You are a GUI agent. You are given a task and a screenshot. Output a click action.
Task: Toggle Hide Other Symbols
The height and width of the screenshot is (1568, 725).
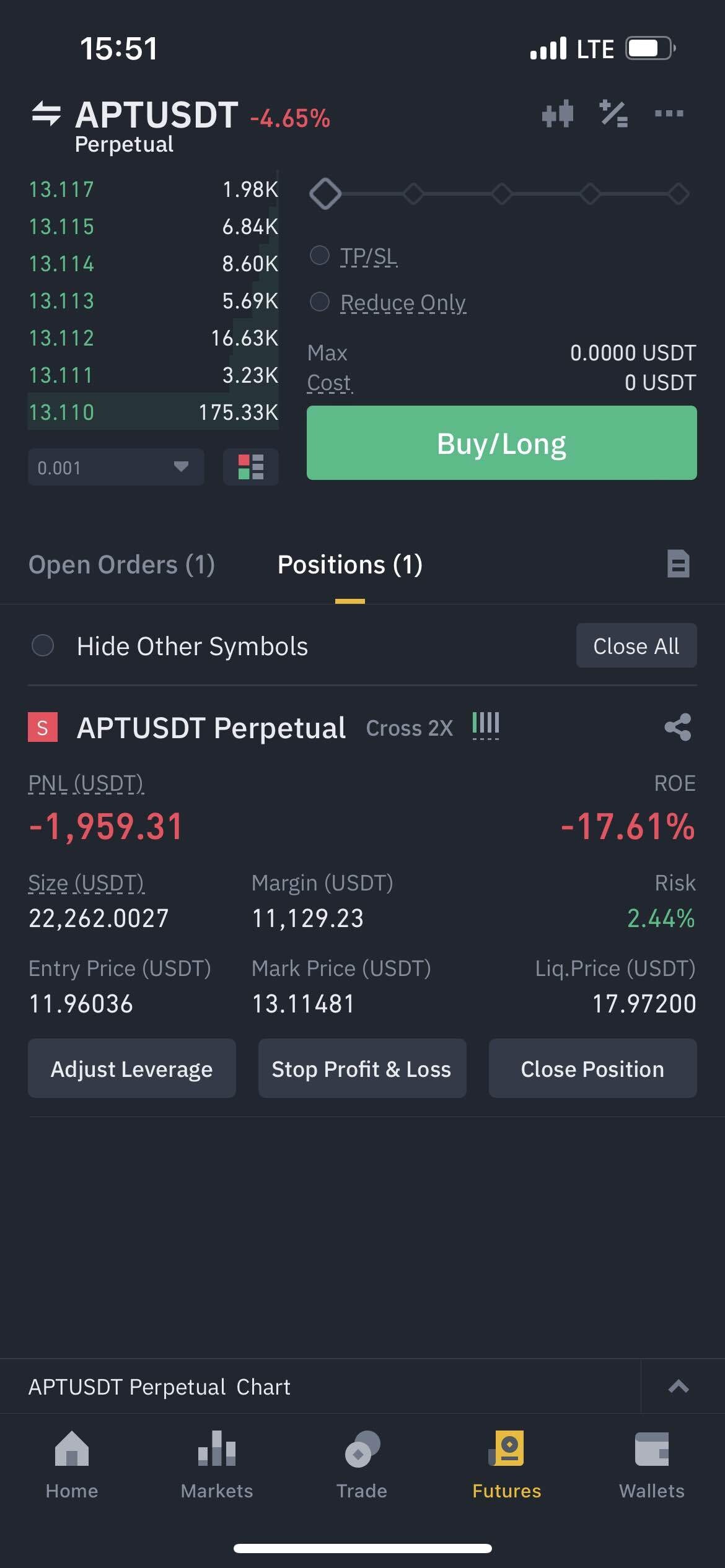tap(43, 646)
